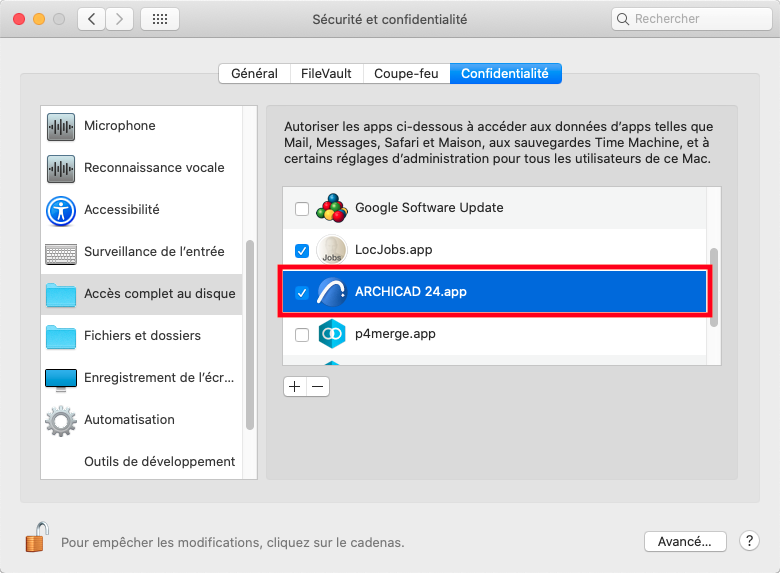
Task: Select the Confidentialité tab
Action: click(505, 74)
